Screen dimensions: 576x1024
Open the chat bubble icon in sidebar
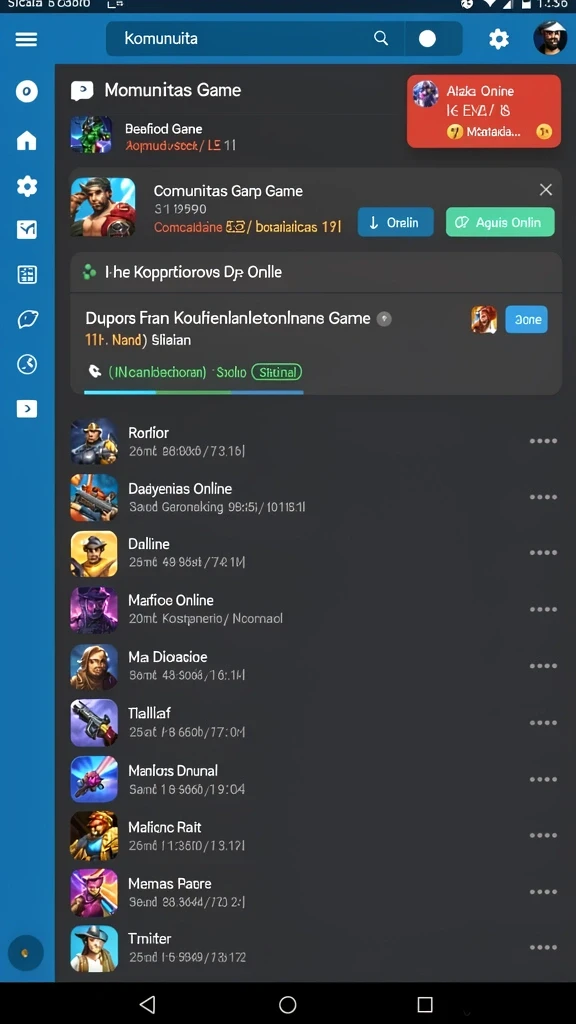(27, 319)
